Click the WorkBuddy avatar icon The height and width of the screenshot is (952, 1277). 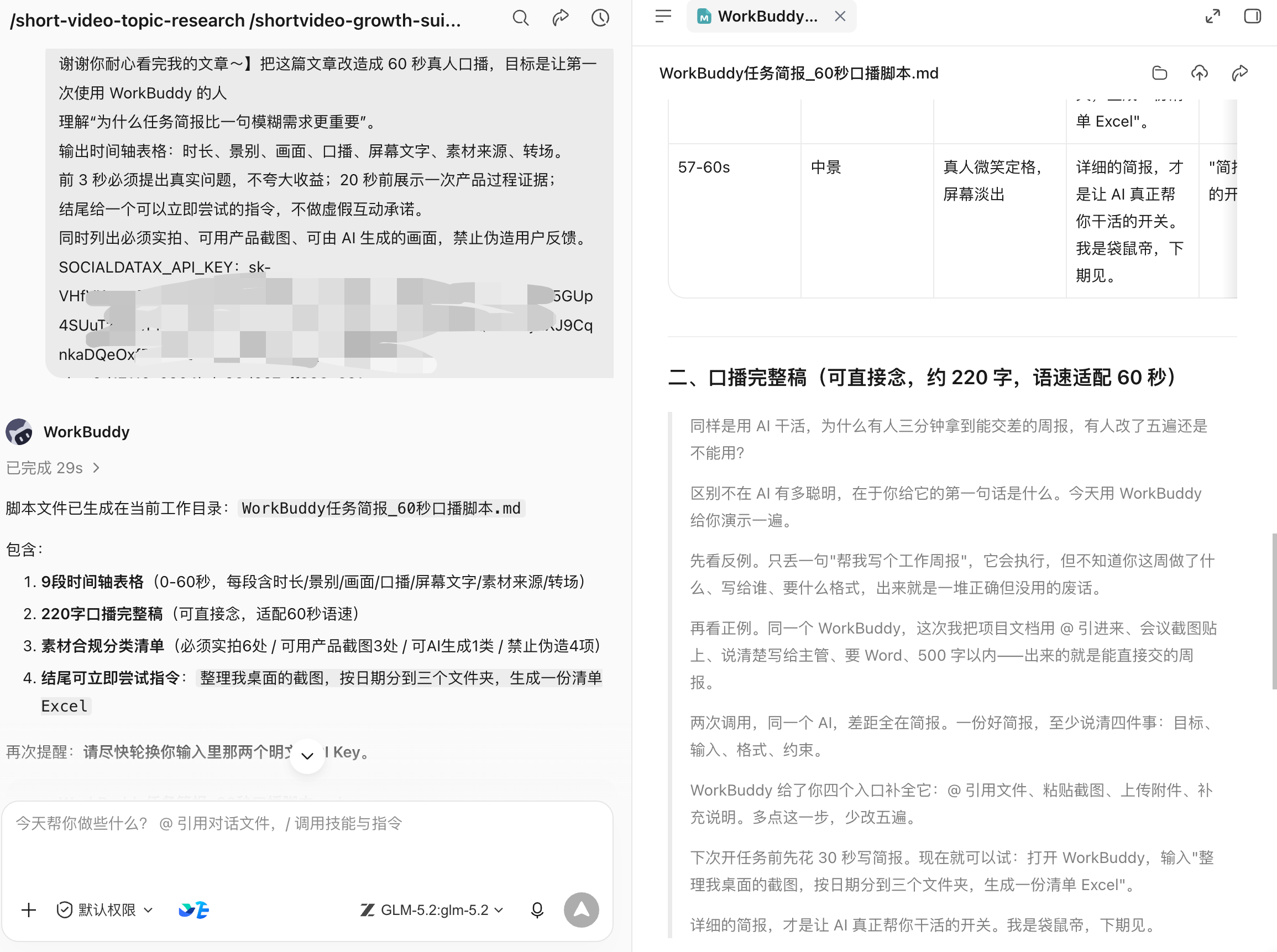[x=19, y=432]
